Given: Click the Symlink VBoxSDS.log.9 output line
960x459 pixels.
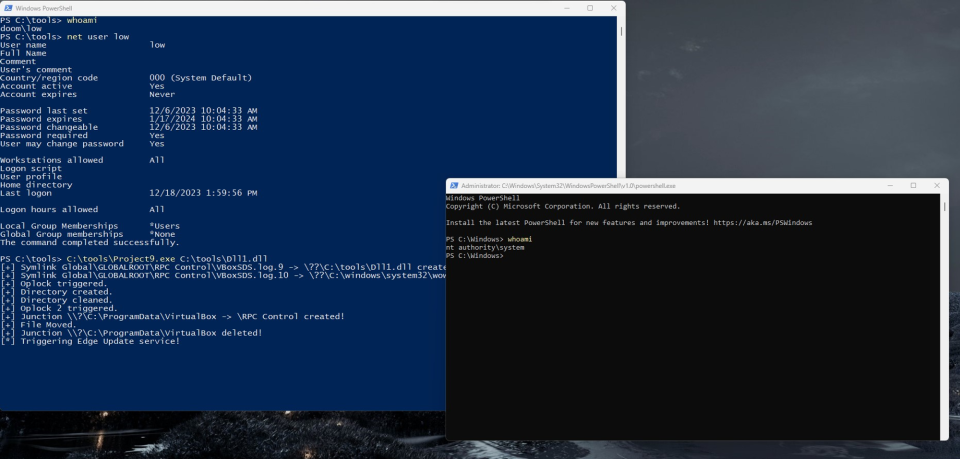Looking at the screenshot, I should click(223, 267).
